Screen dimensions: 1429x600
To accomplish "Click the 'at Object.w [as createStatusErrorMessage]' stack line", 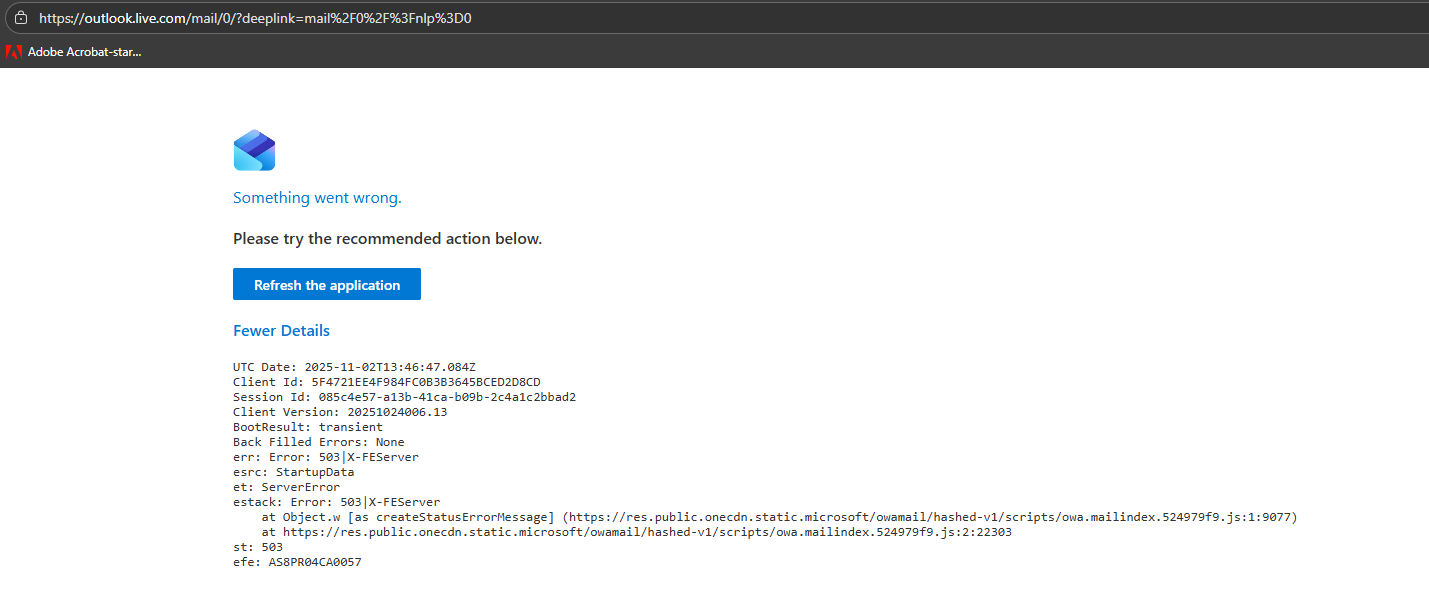I will coord(779,517).
